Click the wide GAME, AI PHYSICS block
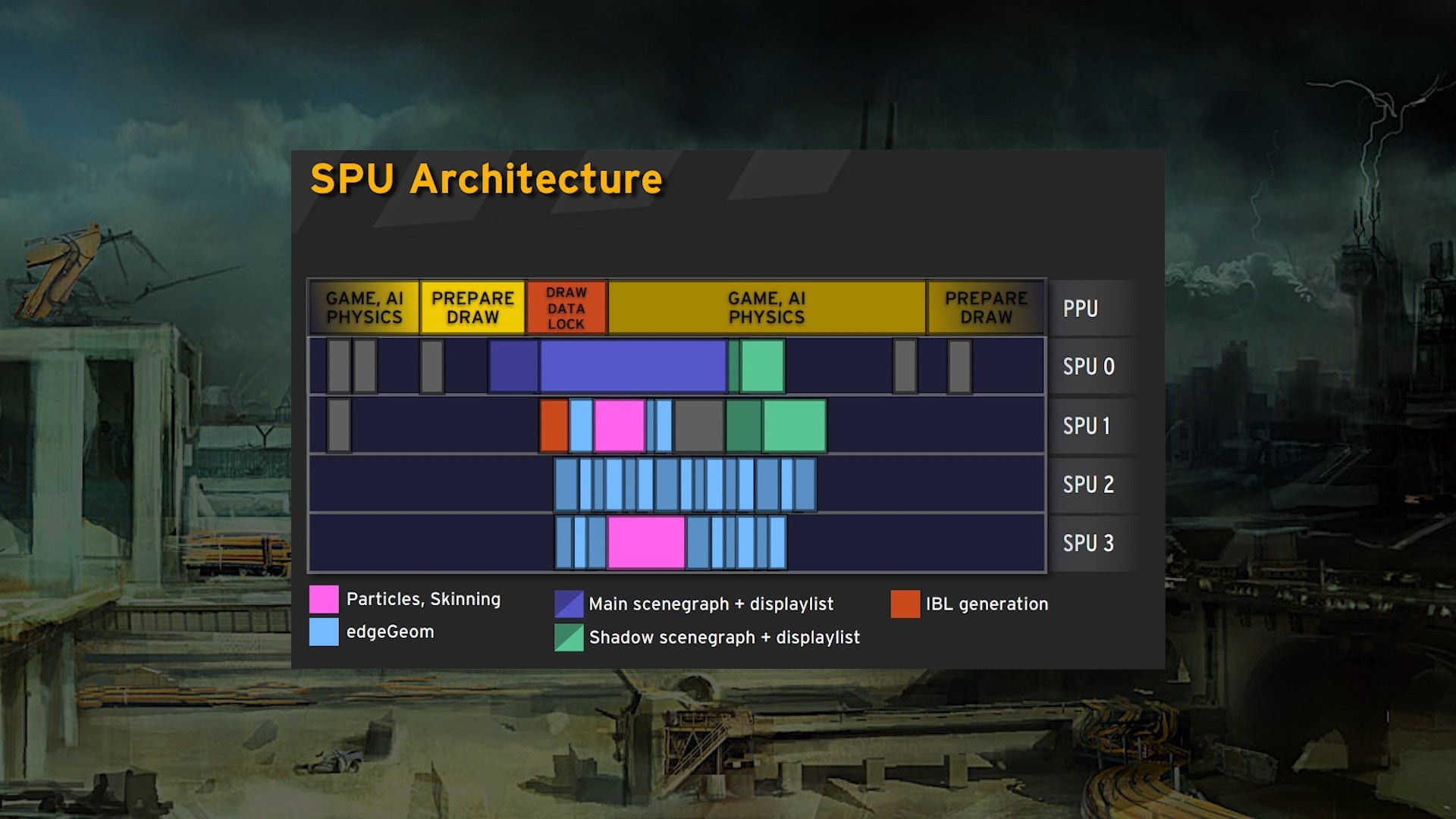 [x=766, y=308]
